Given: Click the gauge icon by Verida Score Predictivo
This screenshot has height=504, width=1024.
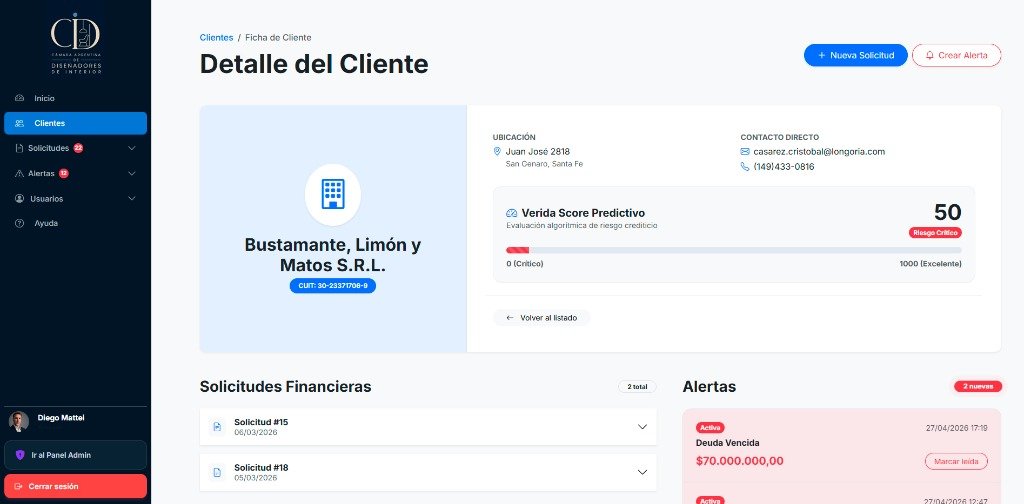Looking at the screenshot, I should tap(511, 213).
